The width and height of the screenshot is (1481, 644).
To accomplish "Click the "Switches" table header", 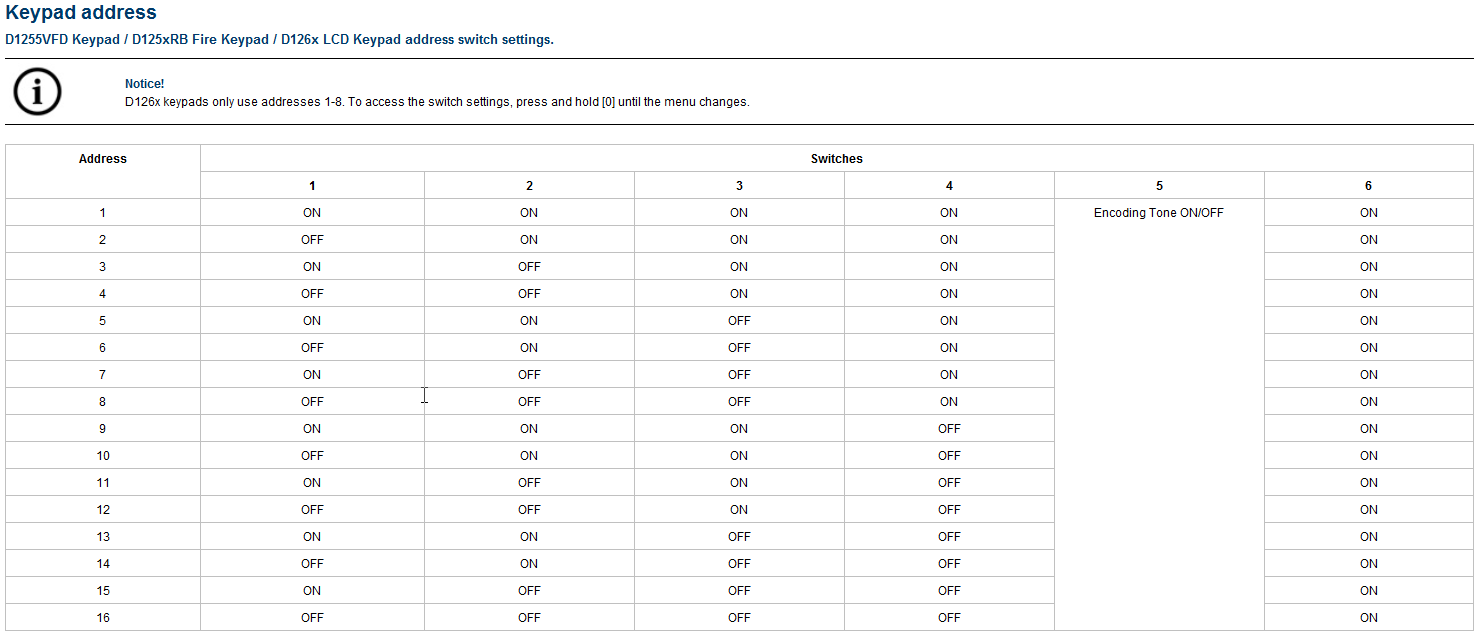I will [x=836, y=159].
